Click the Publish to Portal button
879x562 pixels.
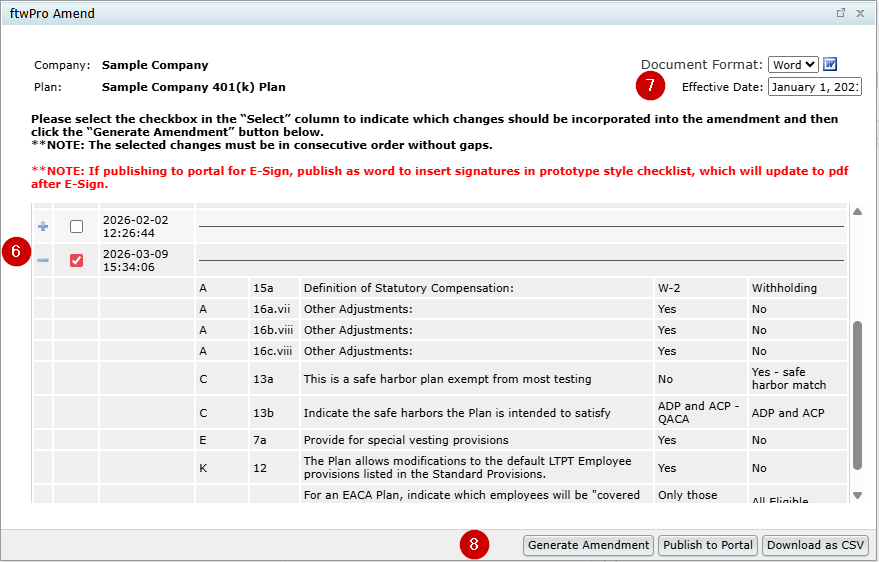coord(707,545)
